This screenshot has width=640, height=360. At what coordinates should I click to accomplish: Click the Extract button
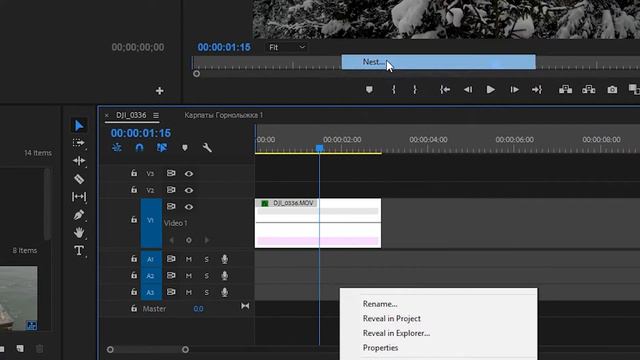pyautogui.click(x=589, y=89)
